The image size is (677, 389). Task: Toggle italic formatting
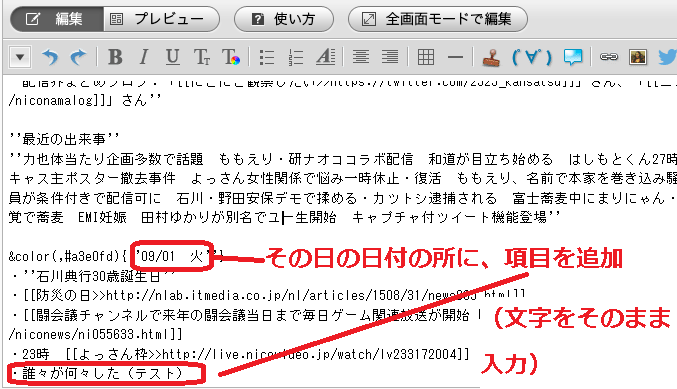[x=144, y=57]
